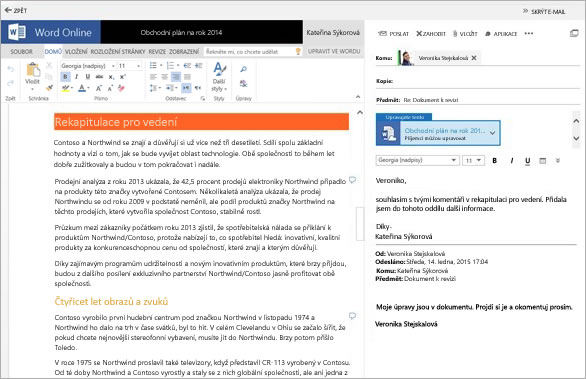Switch to the REVIZE tab
The height and width of the screenshot is (379, 586).
click(157, 52)
